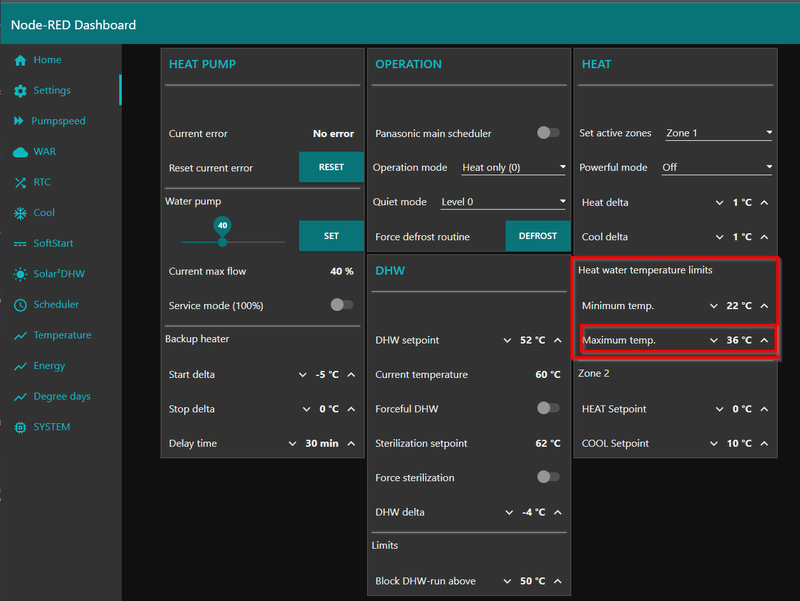Click the Solar²DHW sun icon
The width and height of the screenshot is (800, 601).
(x=20, y=274)
